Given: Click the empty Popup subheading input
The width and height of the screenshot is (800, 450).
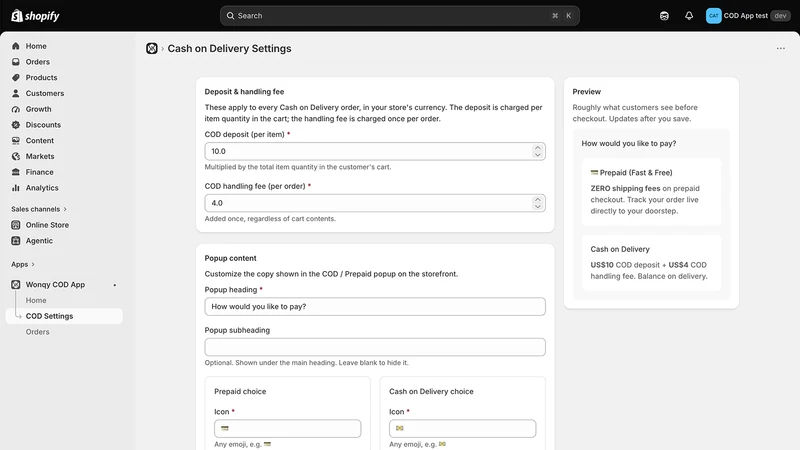Looking at the screenshot, I should (x=375, y=347).
